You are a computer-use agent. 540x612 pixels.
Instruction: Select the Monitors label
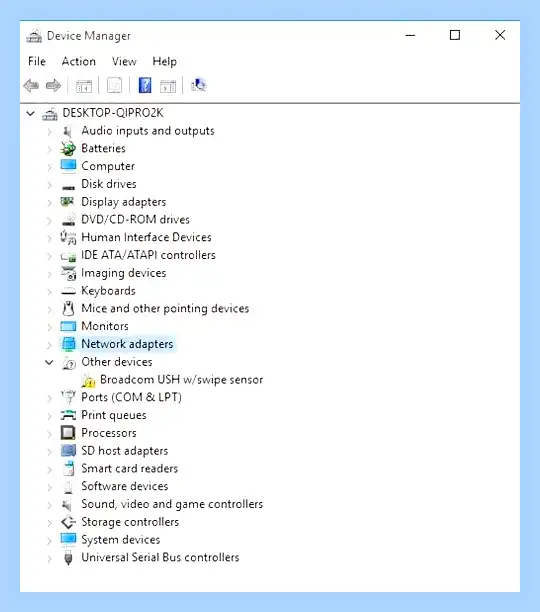(x=105, y=326)
